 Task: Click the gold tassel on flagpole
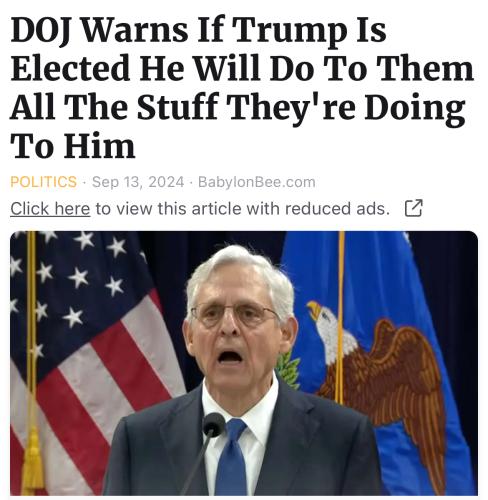[33, 462]
